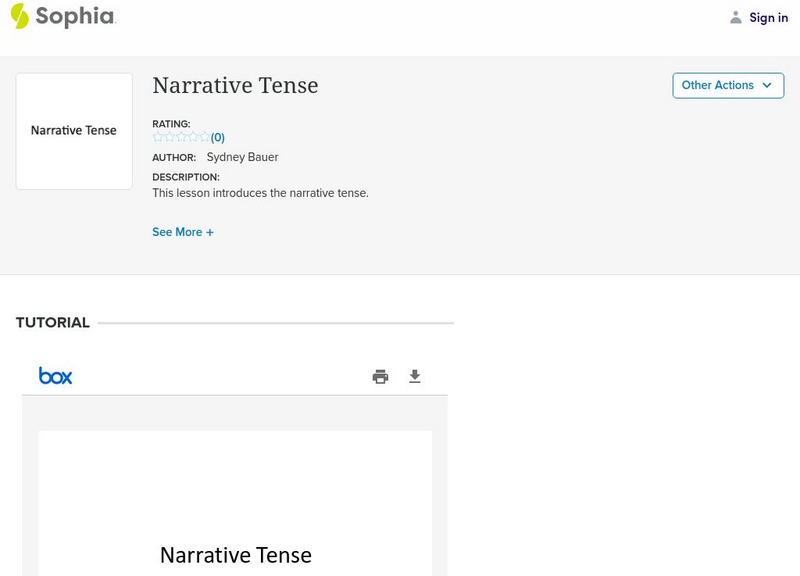Give the lesson five stars
Viewport: 800px width, 576px height.
pos(204,138)
